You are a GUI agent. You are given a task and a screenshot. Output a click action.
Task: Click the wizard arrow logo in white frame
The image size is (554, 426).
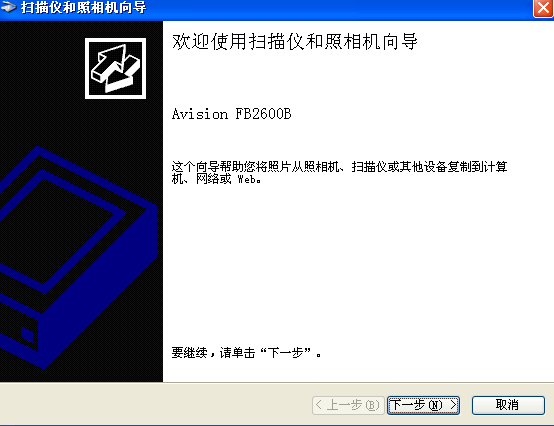coord(116,68)
